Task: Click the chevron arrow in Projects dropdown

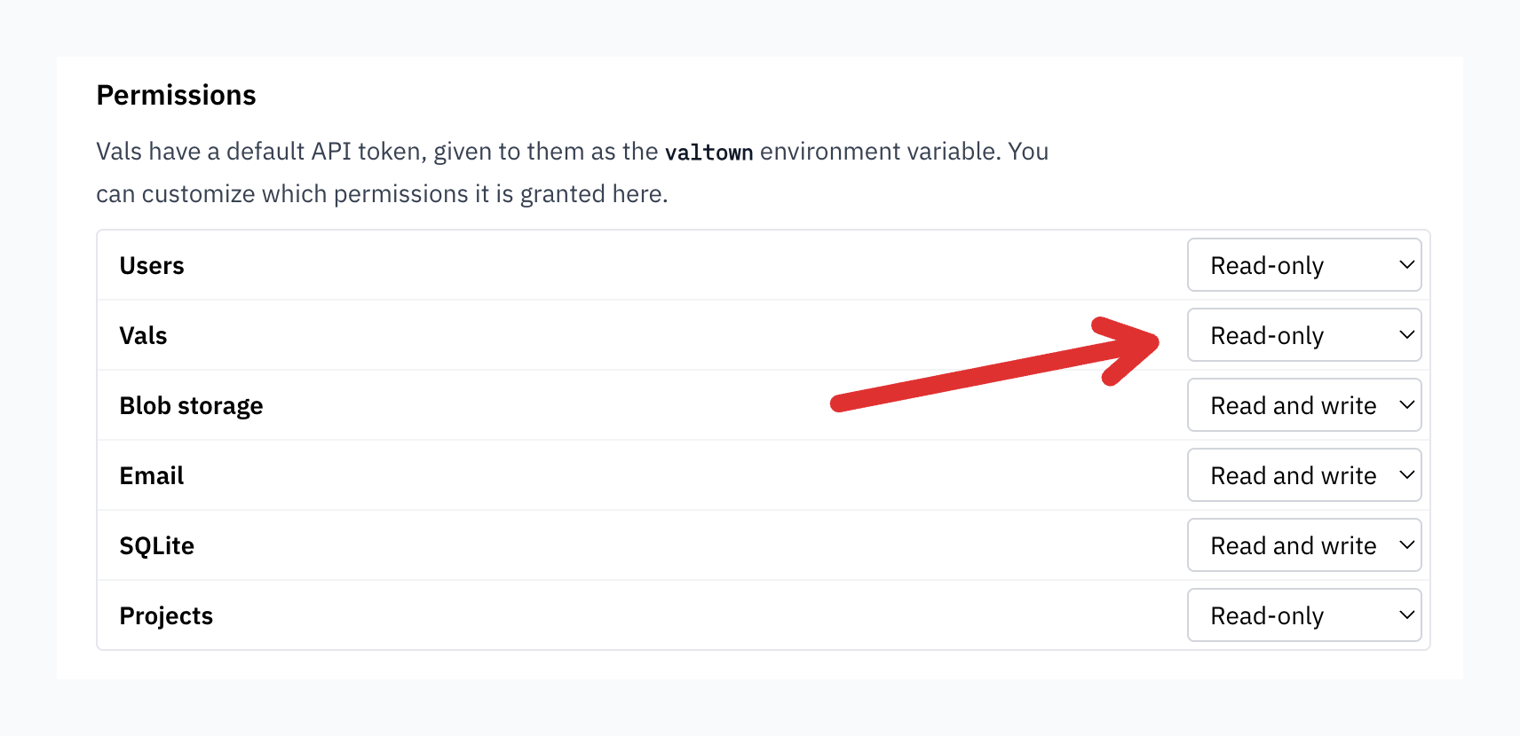Action: tap(1406, 615)
